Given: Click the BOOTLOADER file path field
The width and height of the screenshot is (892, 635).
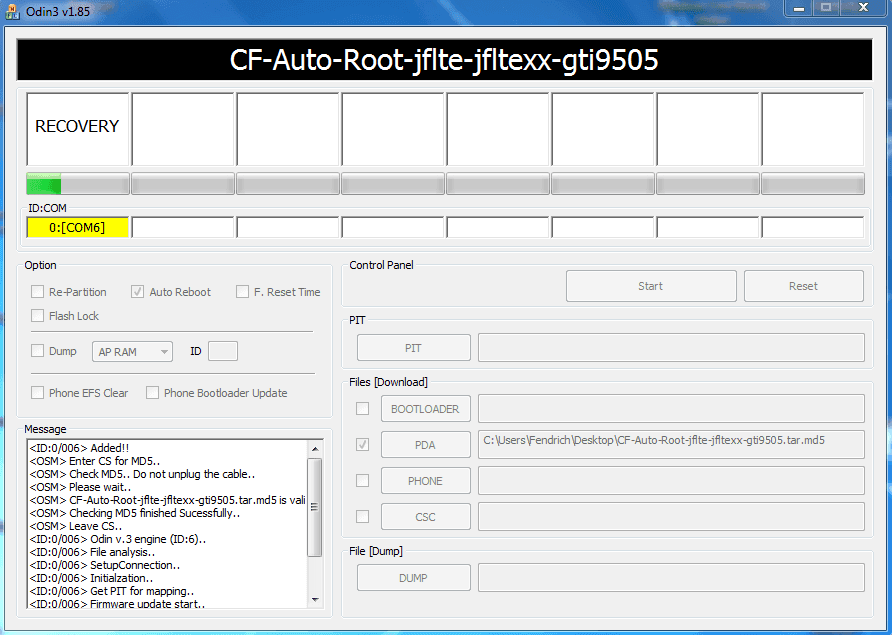Looking at the screenshot, I should [x=671, y=409].
